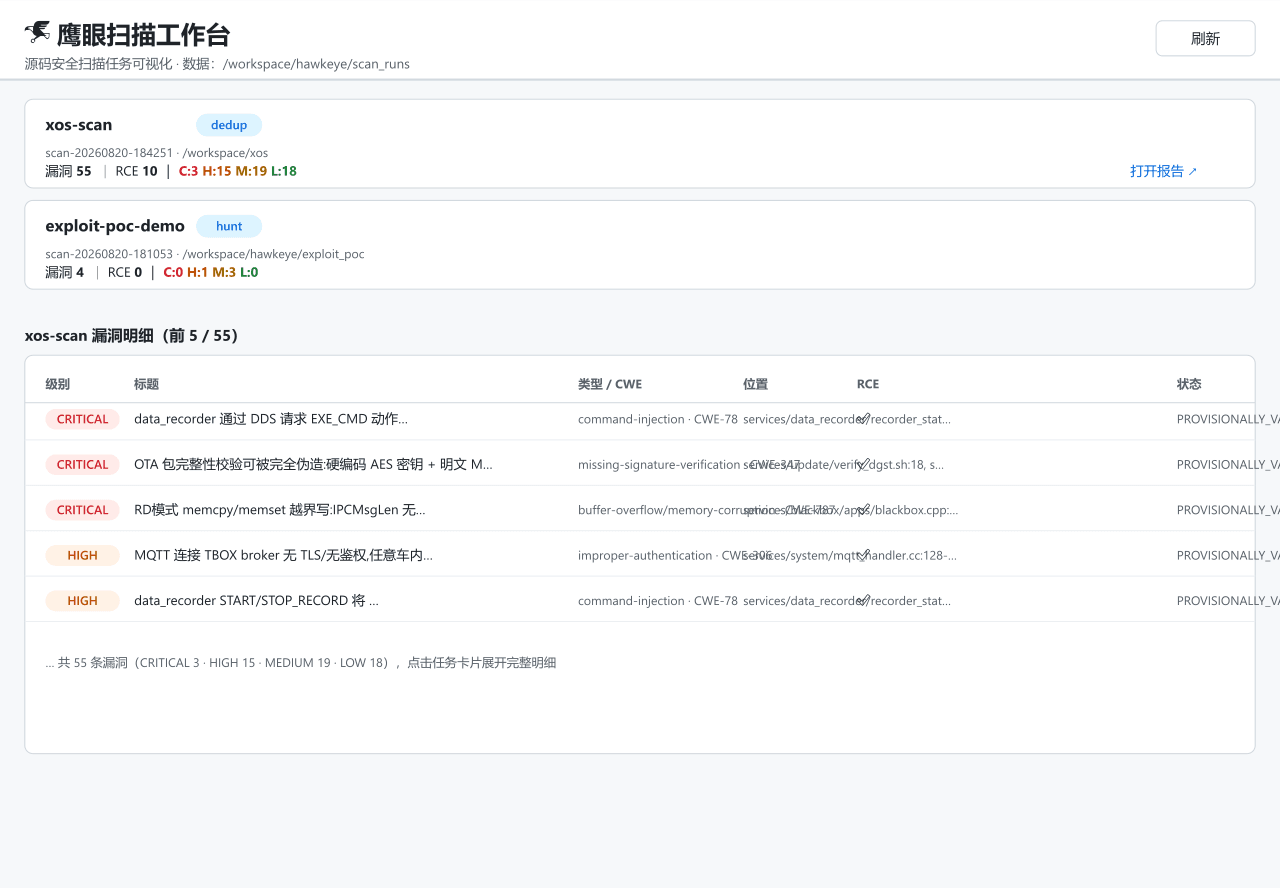Click the eagle logo icon in the header
Viewport: 1280px width, 888px height.
point(38,33)
